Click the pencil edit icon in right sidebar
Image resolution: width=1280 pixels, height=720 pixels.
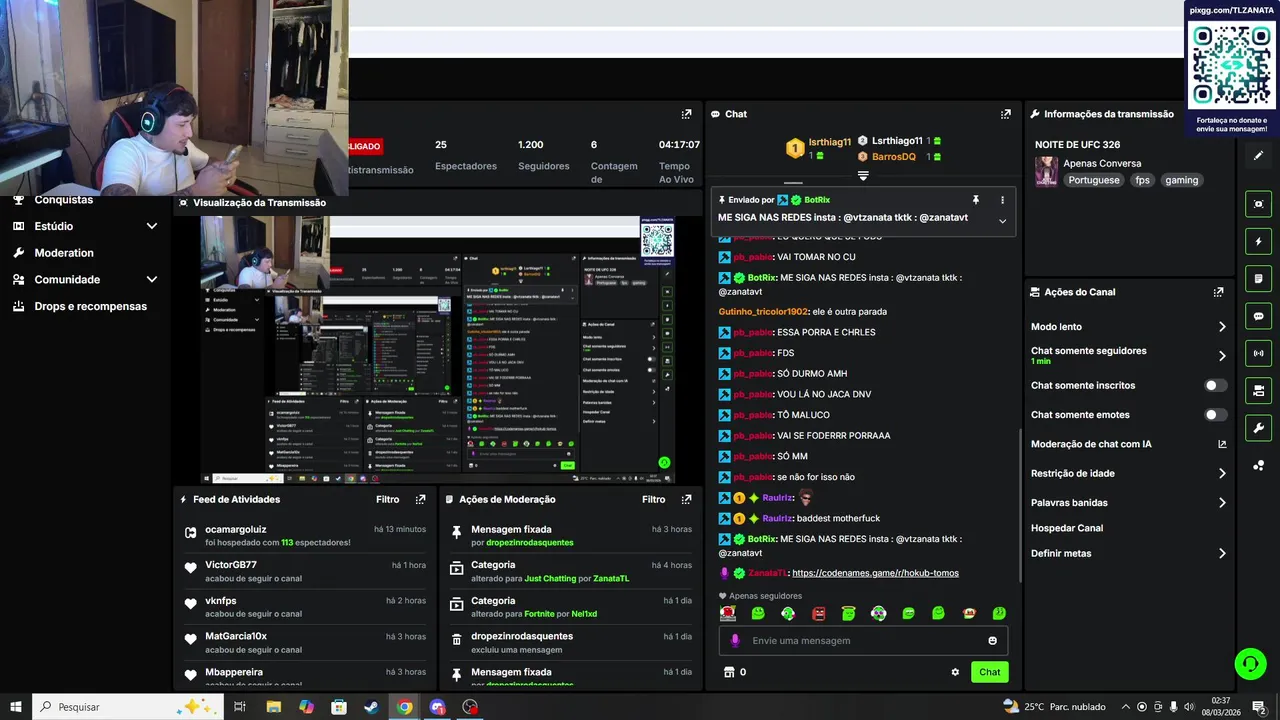1258,155
